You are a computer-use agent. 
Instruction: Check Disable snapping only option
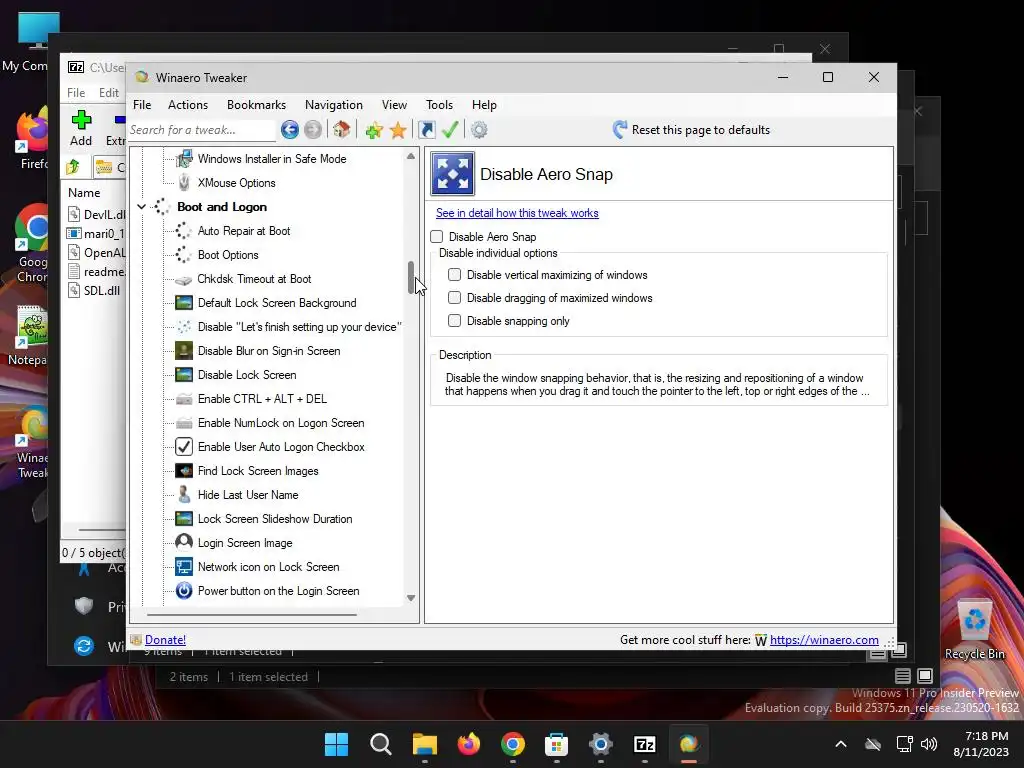(x=455, y=321)
